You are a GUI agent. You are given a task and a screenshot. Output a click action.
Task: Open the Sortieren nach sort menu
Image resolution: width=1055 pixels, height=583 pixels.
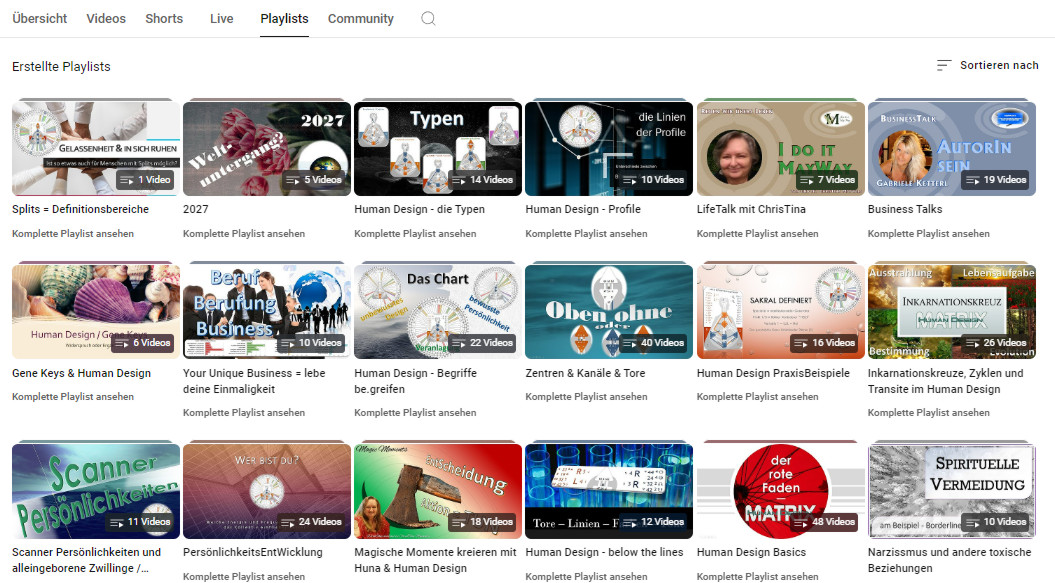(x=987, y=65)
